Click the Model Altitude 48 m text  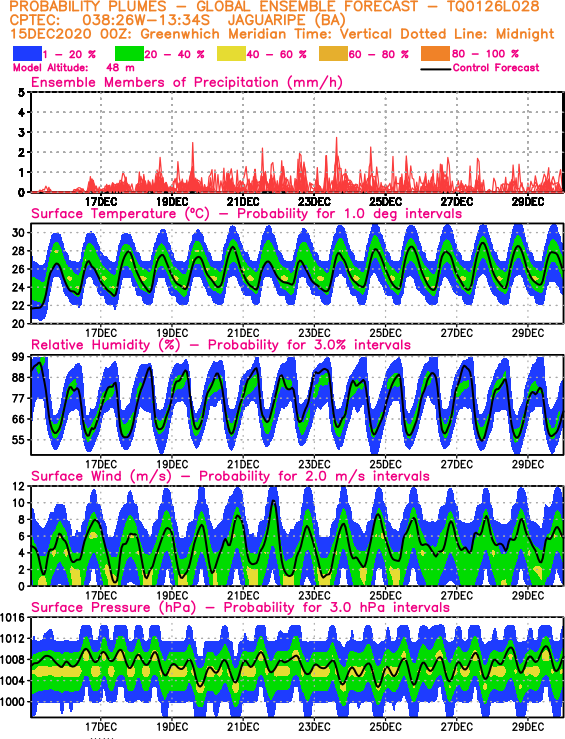pos(74,68)
